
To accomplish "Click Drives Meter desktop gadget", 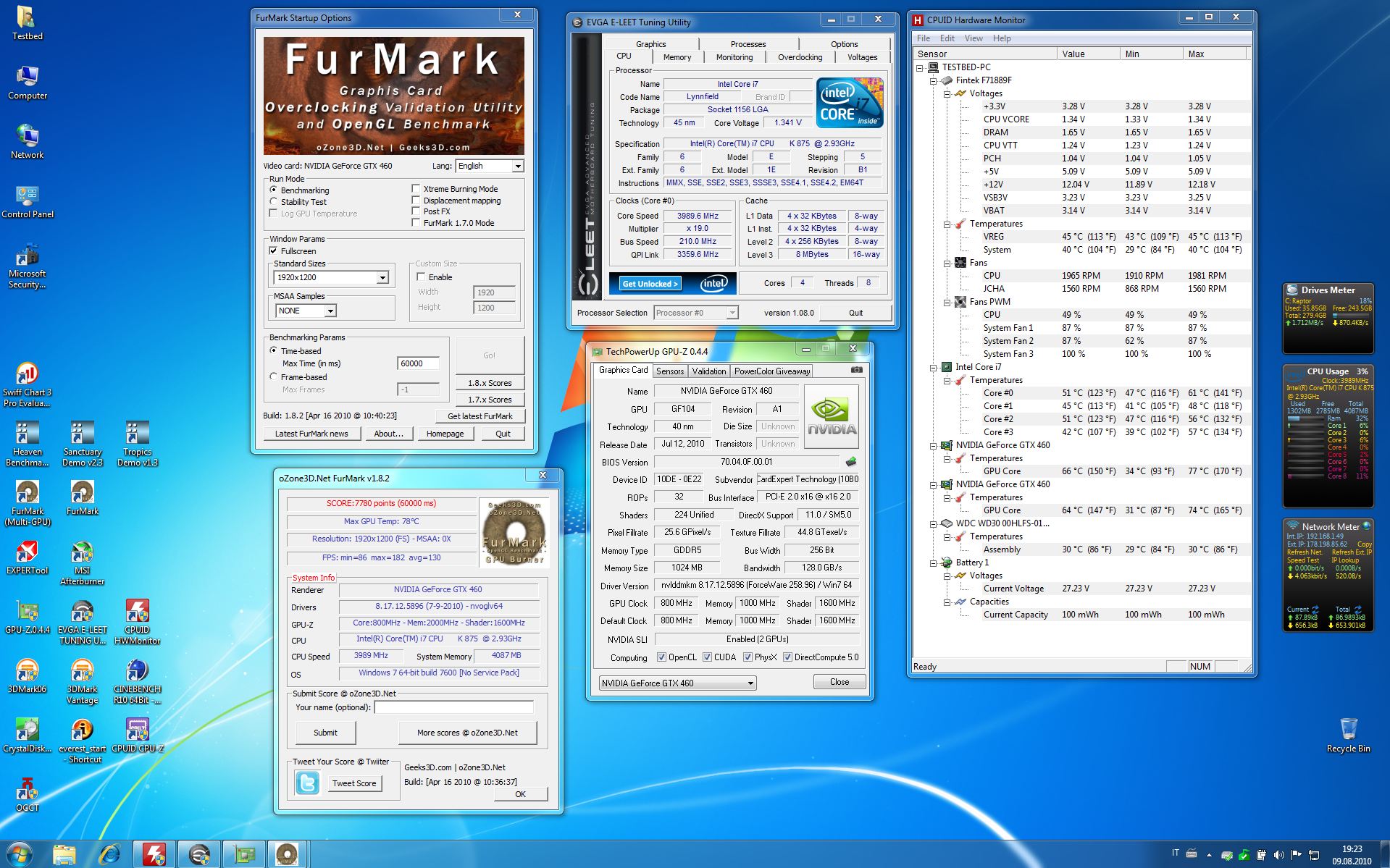I will 1328,319.
